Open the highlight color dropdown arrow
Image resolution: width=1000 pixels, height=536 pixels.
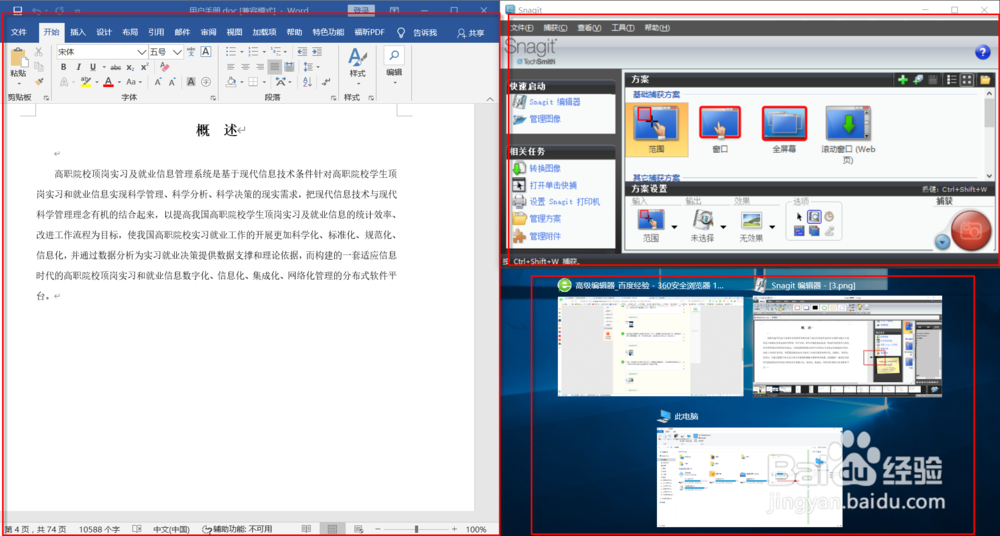96,82
